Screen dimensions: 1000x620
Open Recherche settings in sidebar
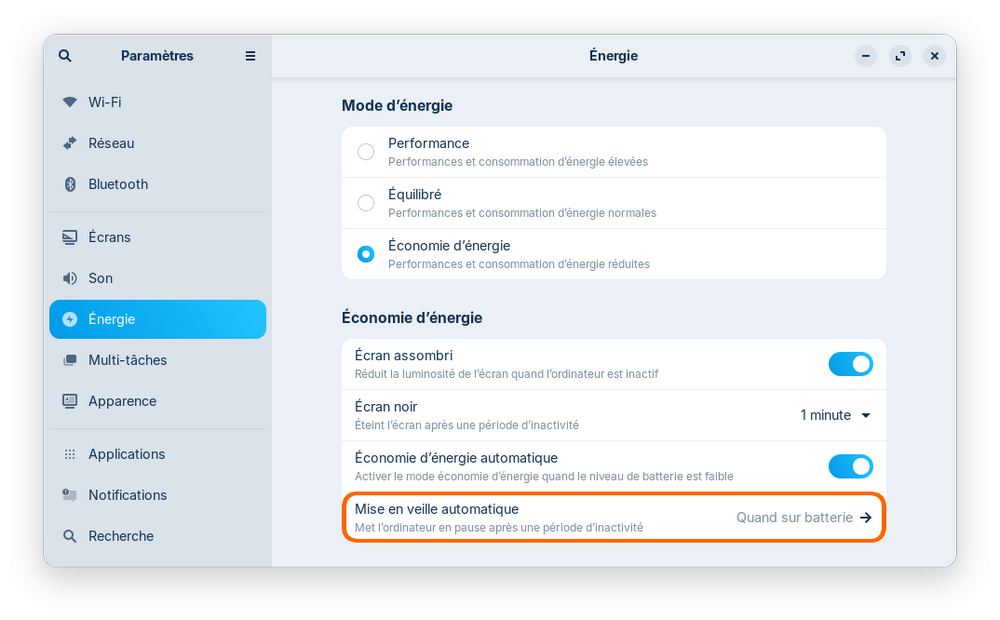[120, 536]
